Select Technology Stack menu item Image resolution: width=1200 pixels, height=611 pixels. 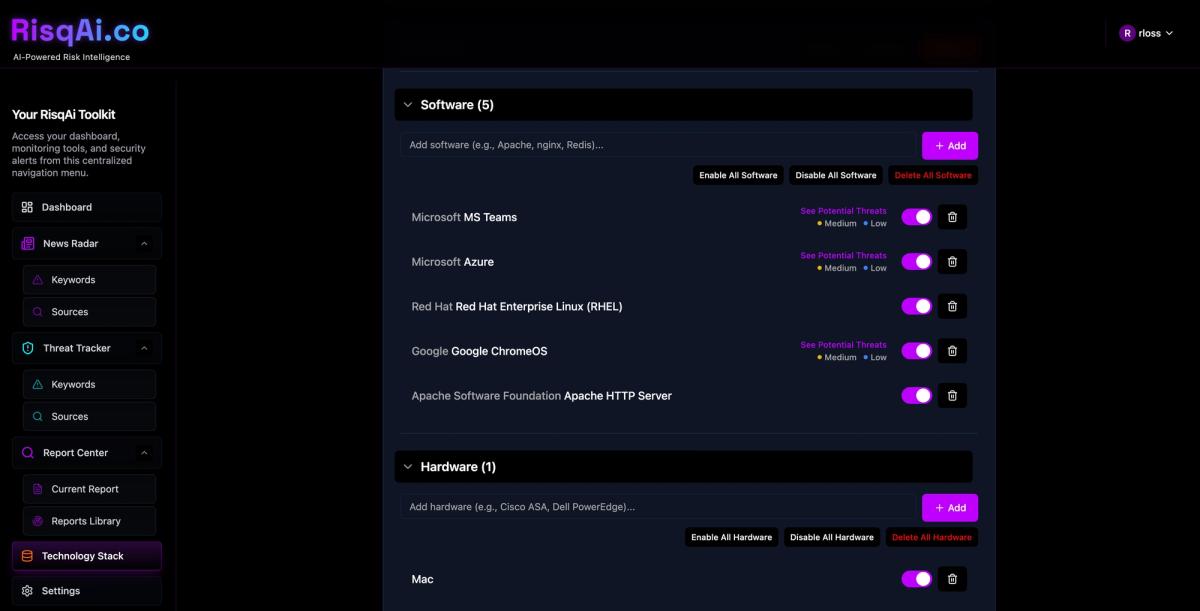(x=87, y=556)
